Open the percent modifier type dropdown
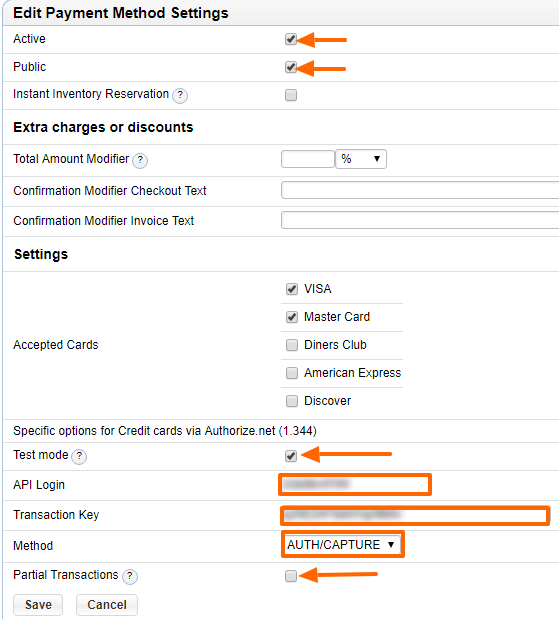Viewport: 559px width, 619px height. 361,159
